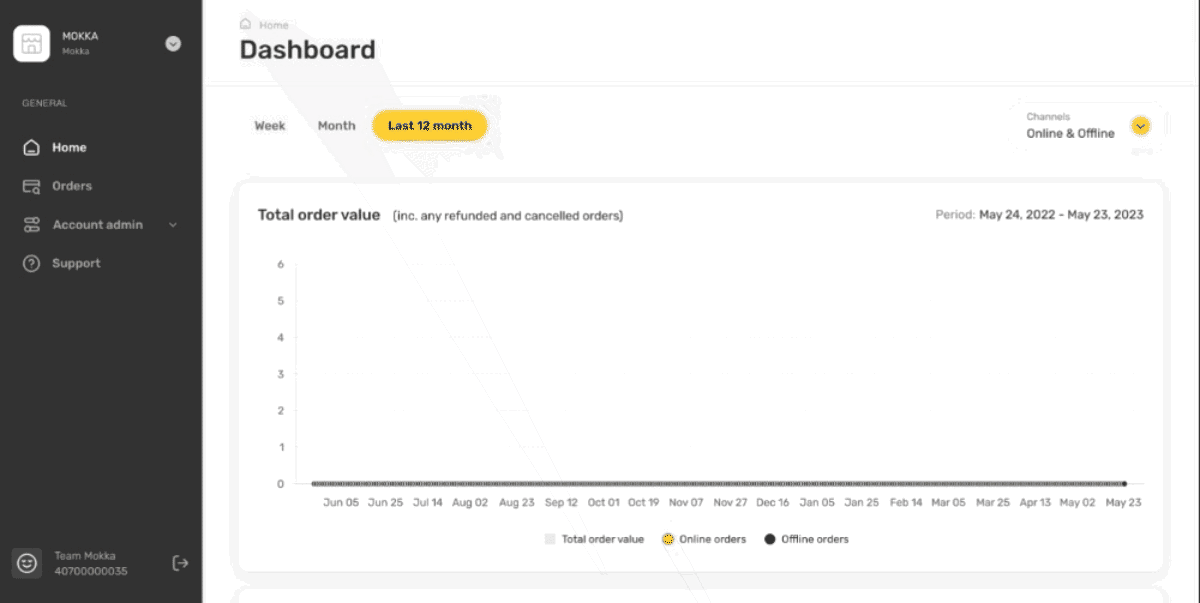Image resolution: width=1200 pixels, height=603 pixels.
Task: Click the Home icon in sidebar
Action: (x=32, y=148)
